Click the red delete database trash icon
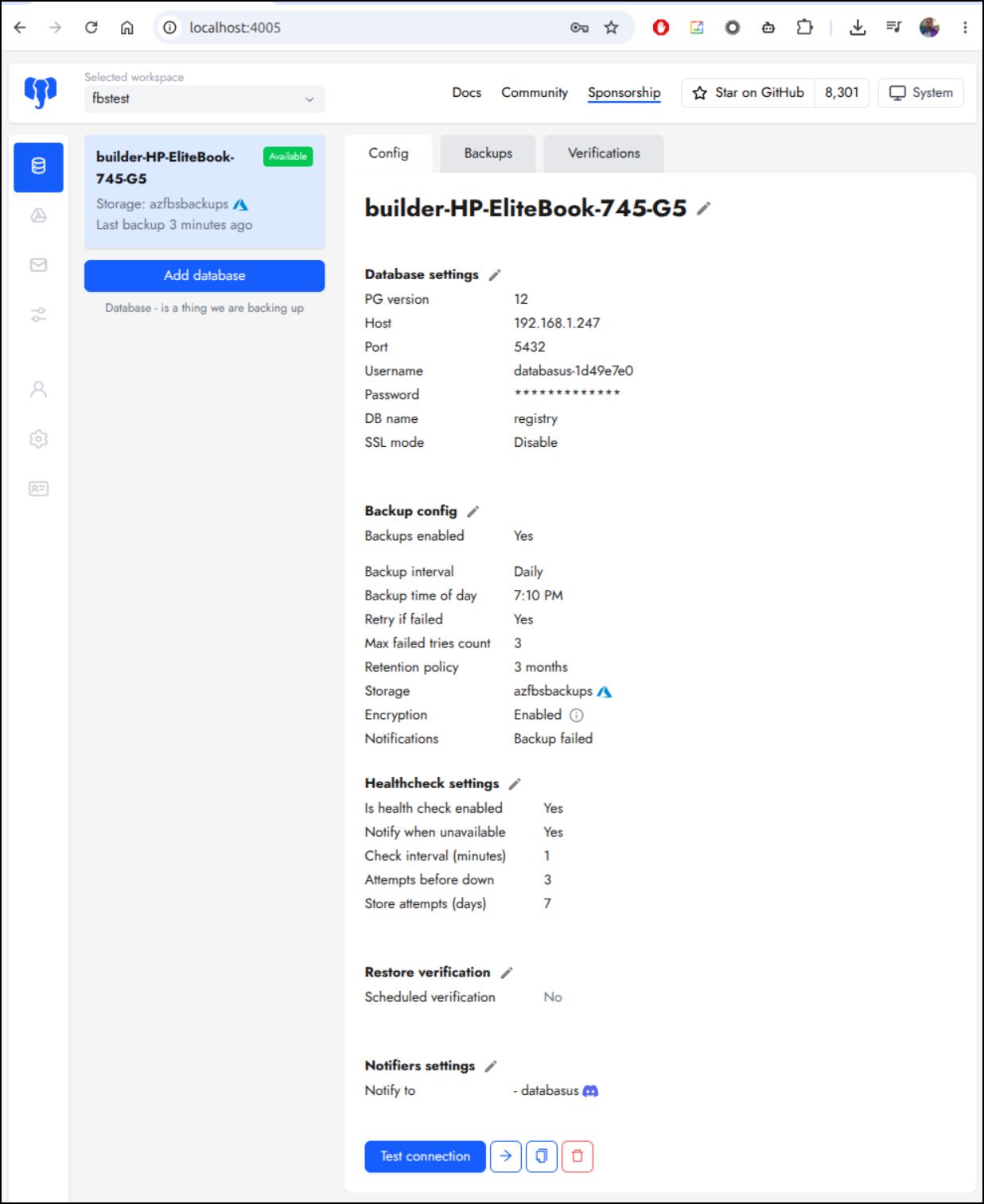 click(578, 1156)
